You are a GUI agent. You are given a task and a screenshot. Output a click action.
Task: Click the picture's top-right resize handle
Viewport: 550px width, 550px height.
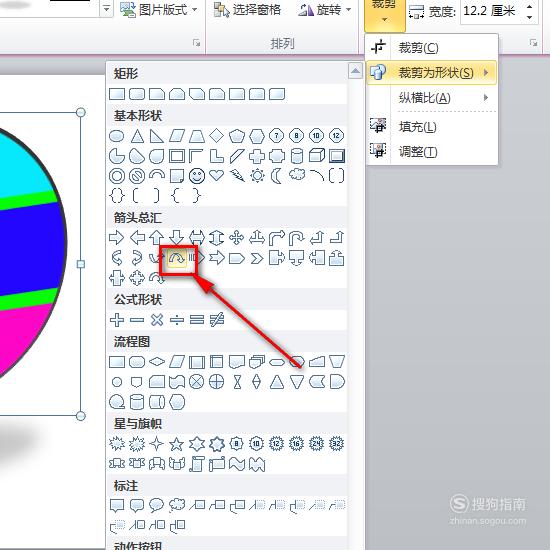81,112
